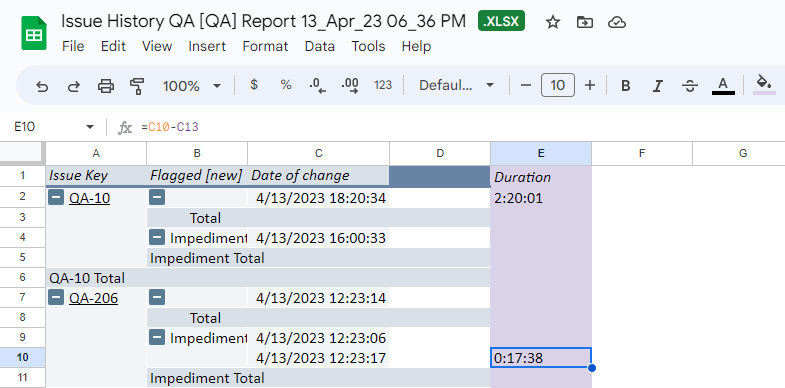Select the date cell 4/13/2023 18:20:34

[318, 198]
